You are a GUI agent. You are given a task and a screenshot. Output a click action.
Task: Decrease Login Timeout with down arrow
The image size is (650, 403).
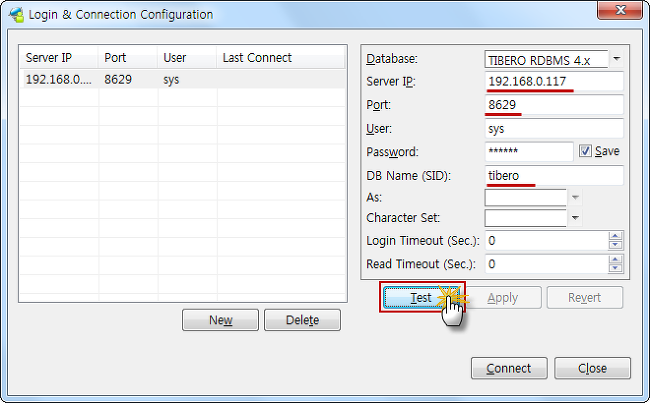[x=615, y=245]
